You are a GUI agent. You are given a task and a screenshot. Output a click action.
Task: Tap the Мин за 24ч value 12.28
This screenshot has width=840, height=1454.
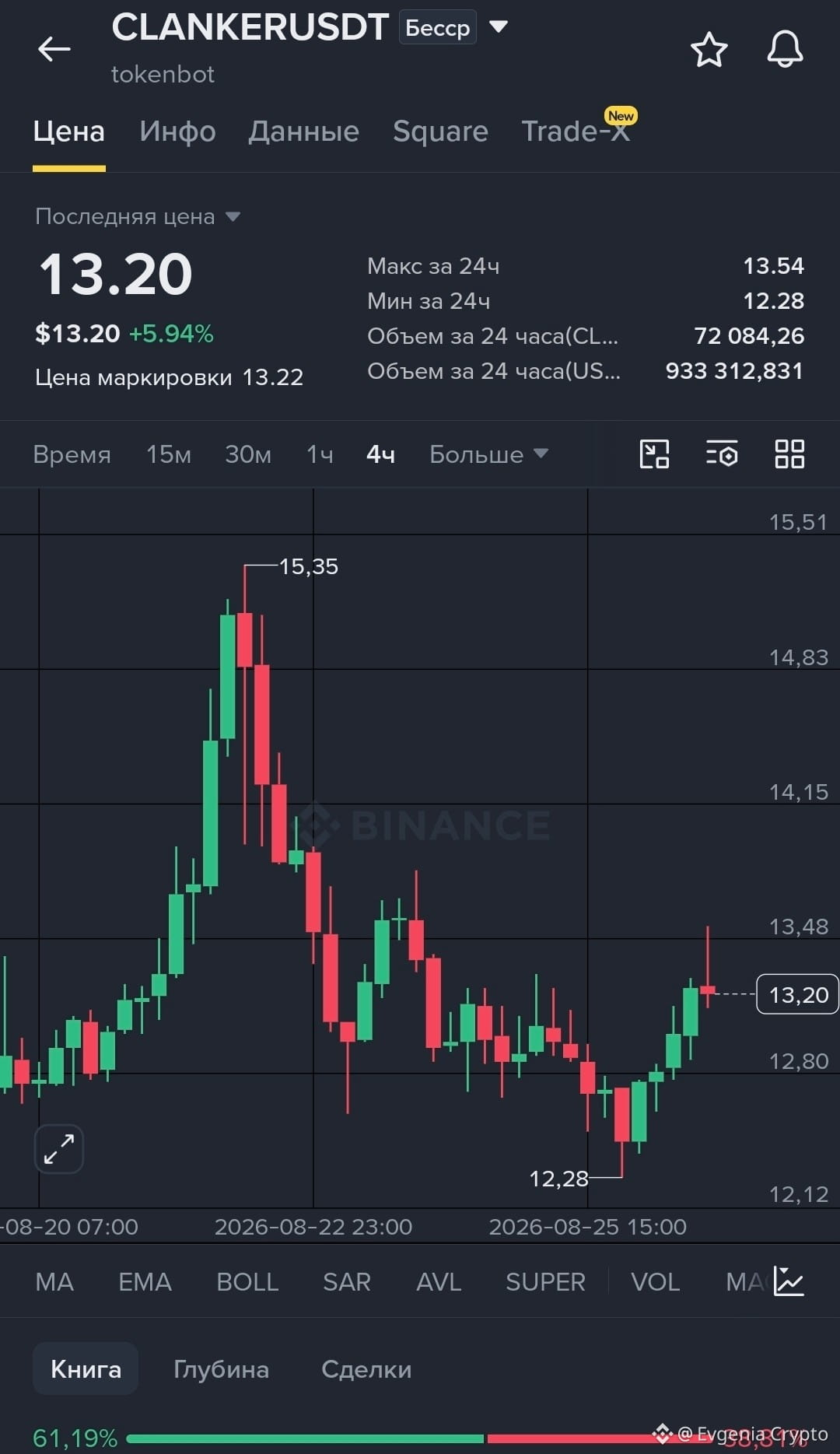click(x=773, y=301)
